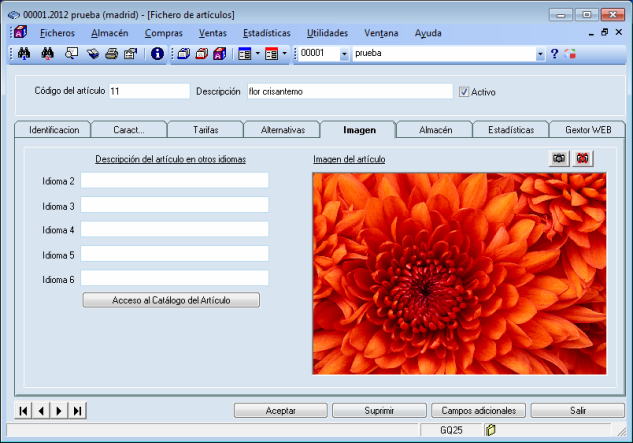Go to the next record arrow
This screenshot has height=443, width=633.
[x=59, y=410]
